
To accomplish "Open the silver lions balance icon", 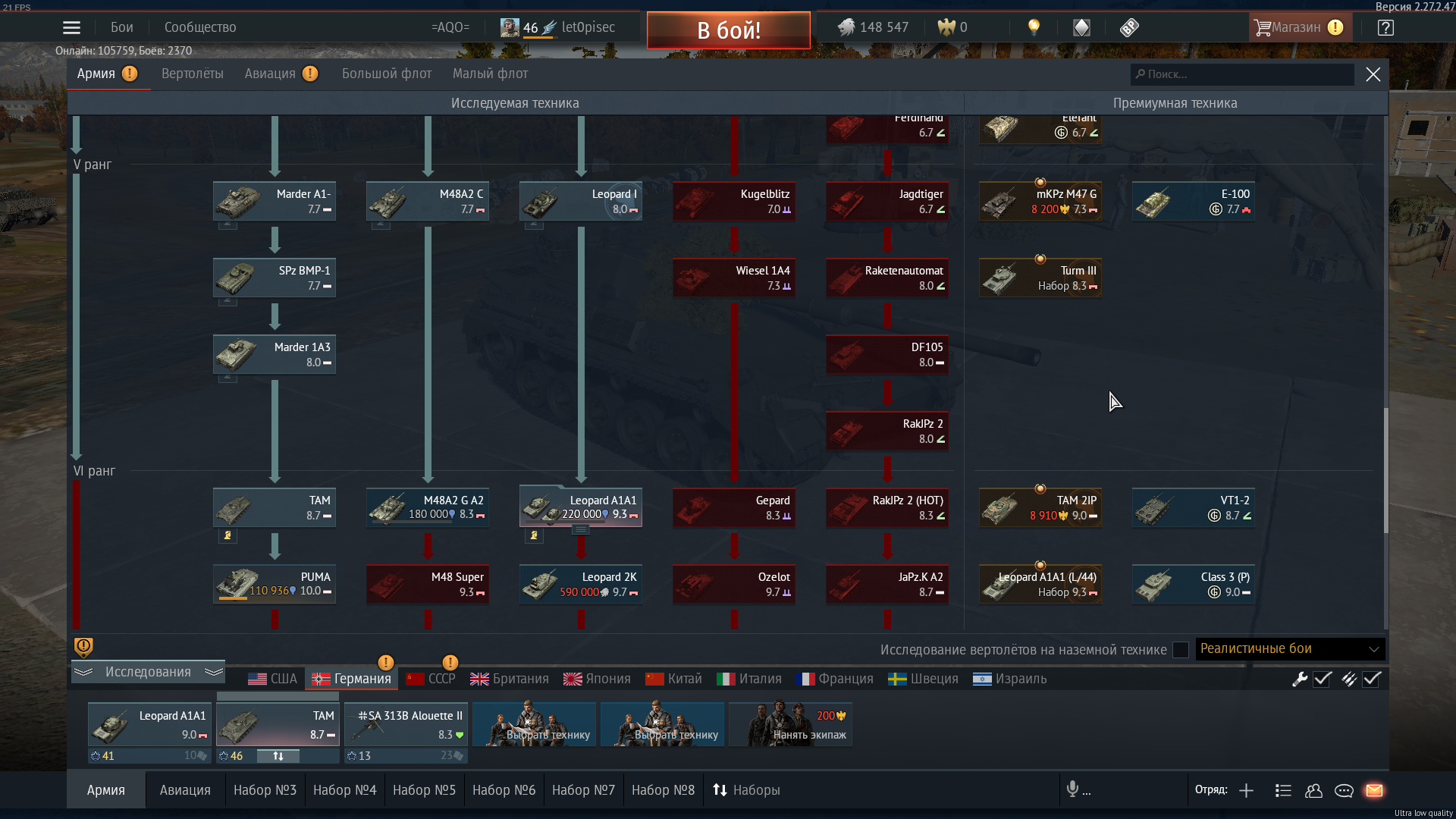I will [846, 27].
